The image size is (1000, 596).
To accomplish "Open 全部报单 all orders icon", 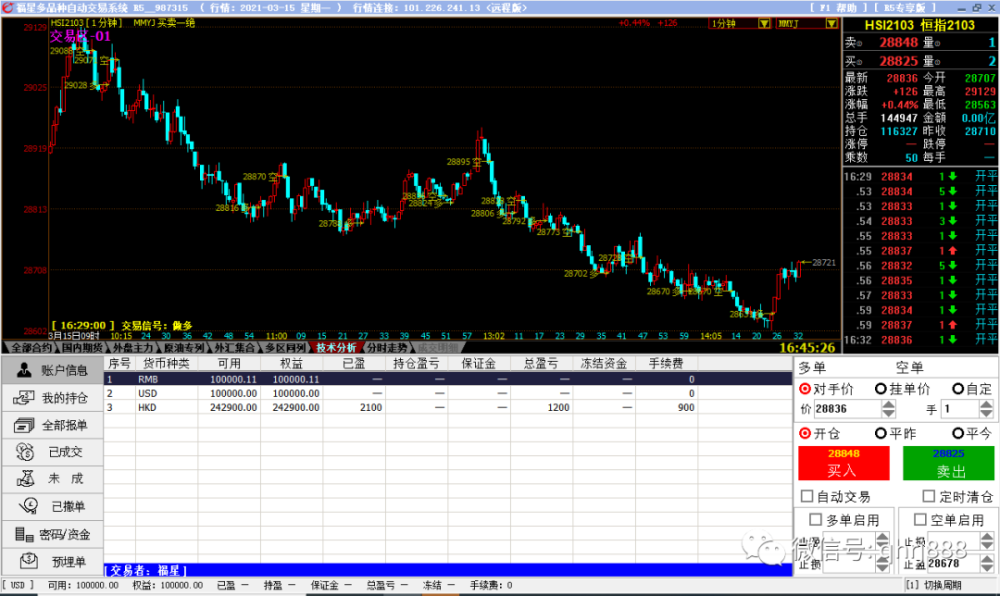I will [x=24, y=425].
